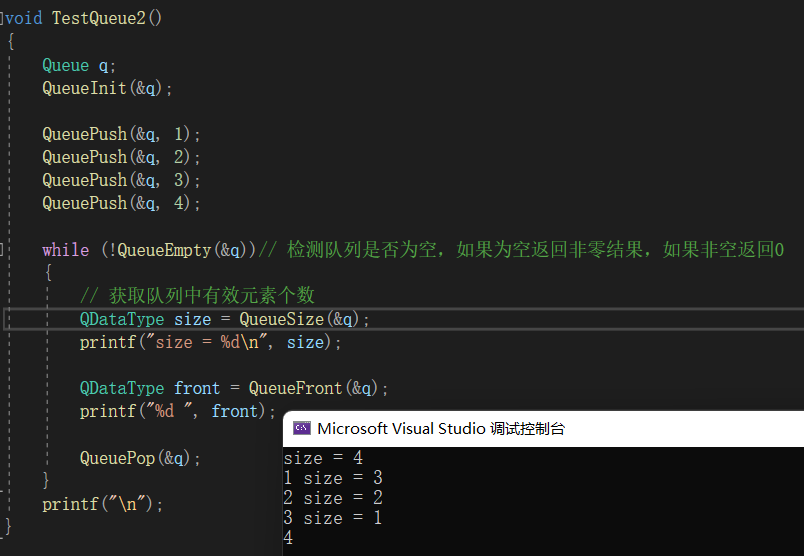The width and height of the screenshot is (804, 556).
Task: Click console output '2 size = 2'
Action: [x=333, y=498]
